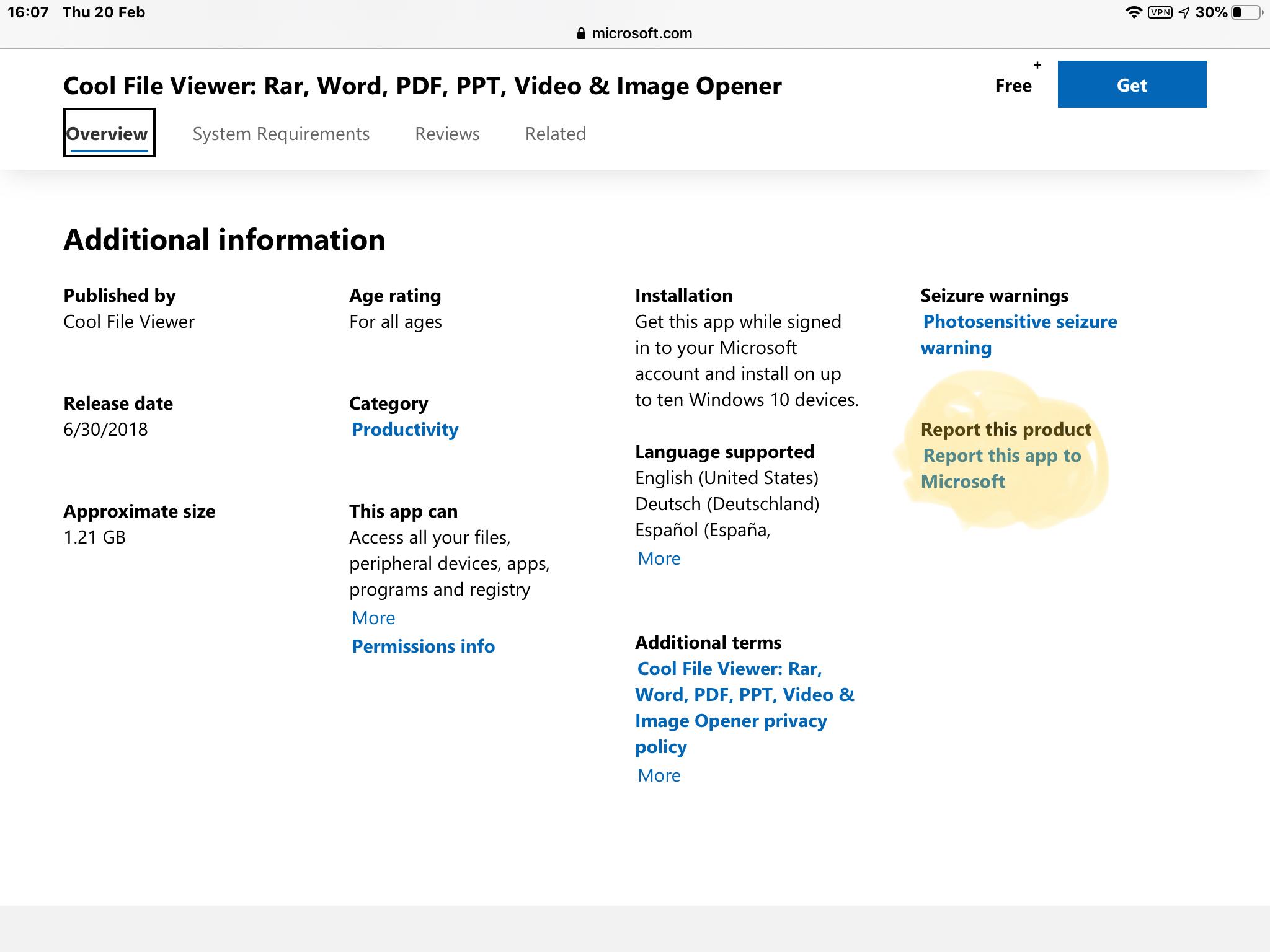Viewport: 1270px width, 952px height.
Task: Select the publisher name Cool File Viewer
Action: 129,322
